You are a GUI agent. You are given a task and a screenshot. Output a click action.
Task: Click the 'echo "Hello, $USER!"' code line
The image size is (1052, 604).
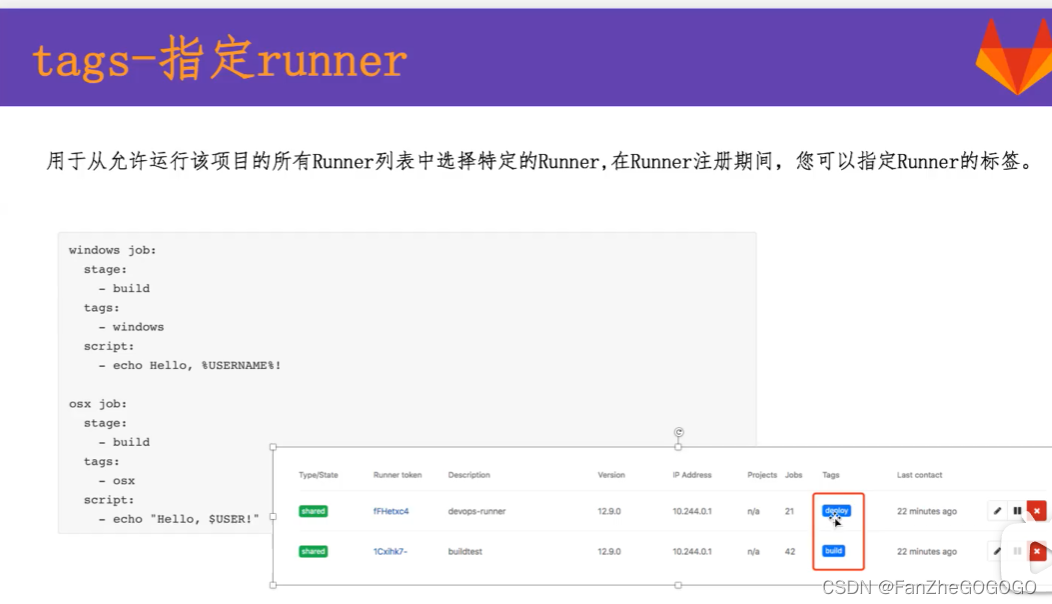coord(178,519)
